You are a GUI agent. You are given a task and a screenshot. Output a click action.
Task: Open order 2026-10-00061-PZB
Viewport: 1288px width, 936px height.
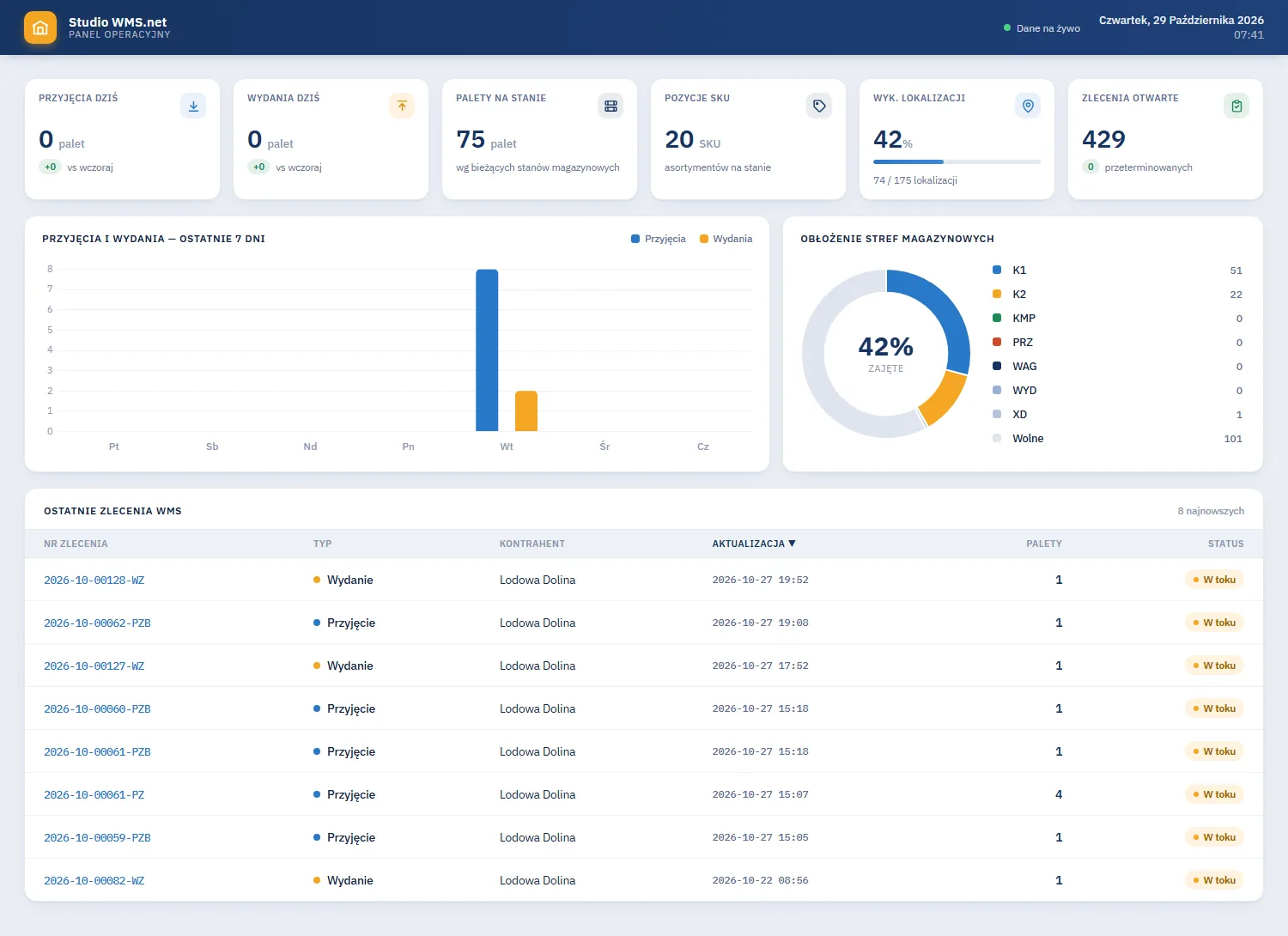click(x=97, y=751)
